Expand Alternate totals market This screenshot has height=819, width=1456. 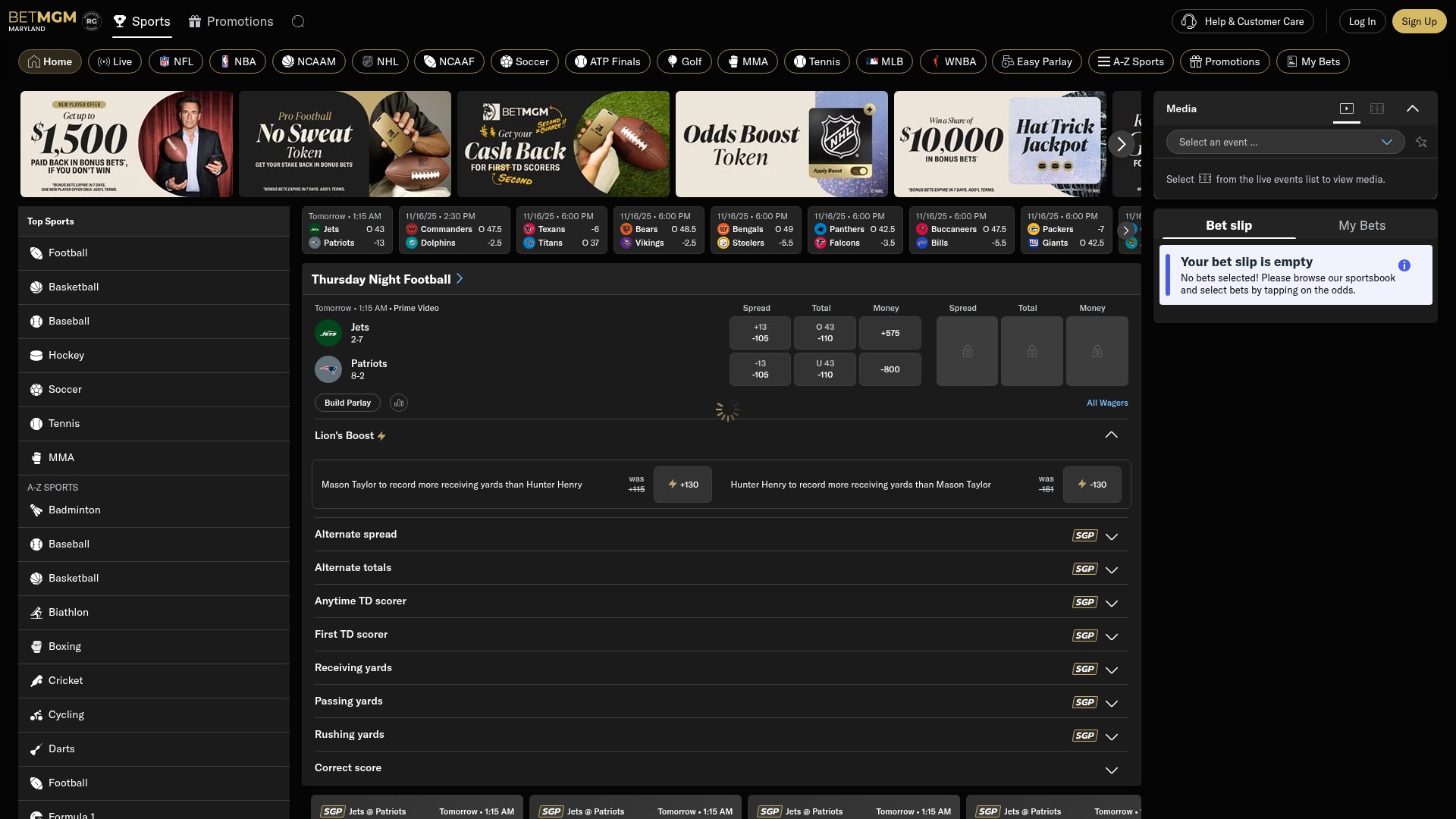[x=721, y=568]
